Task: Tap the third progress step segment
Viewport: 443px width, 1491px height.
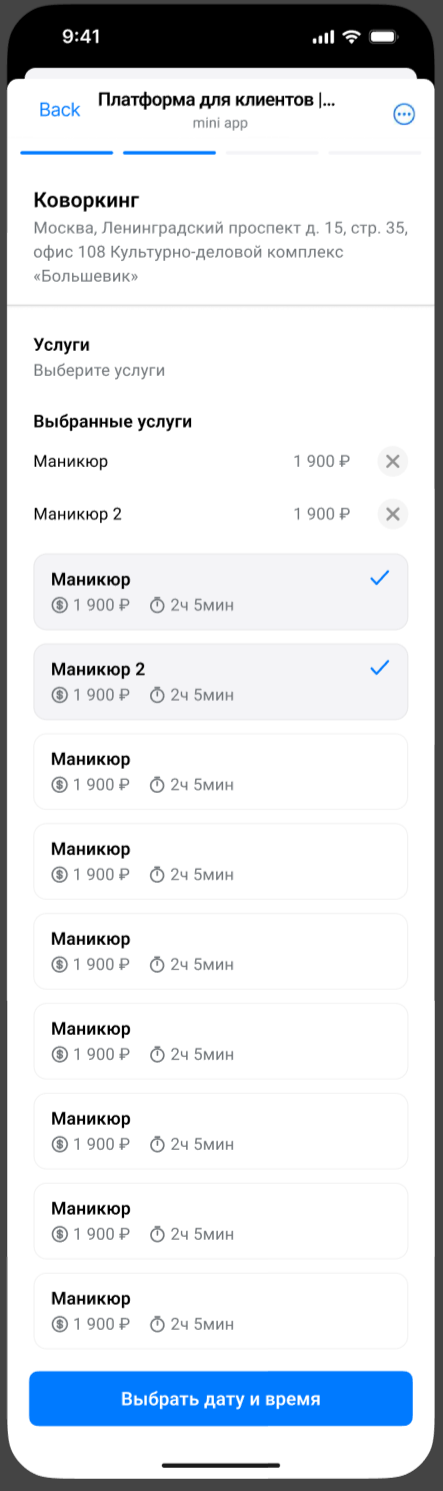Action: [272, 152]
